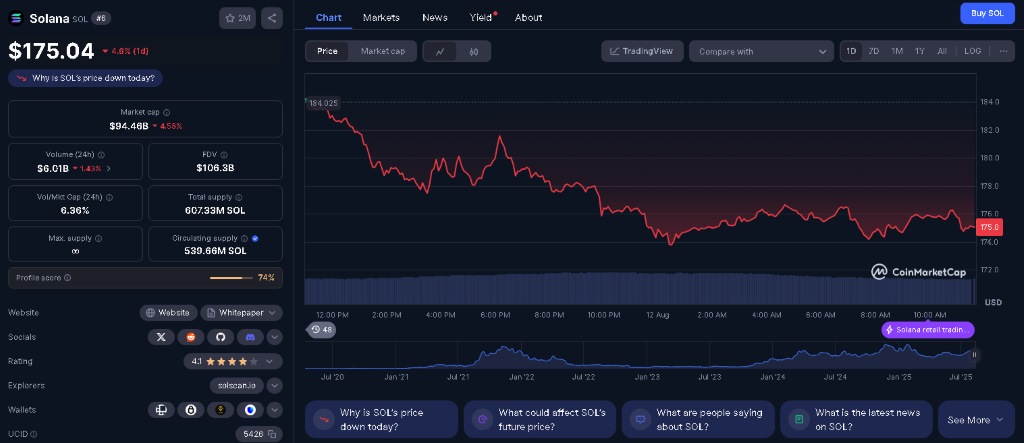Set chart range to 1Y

[x=920, y=51]
